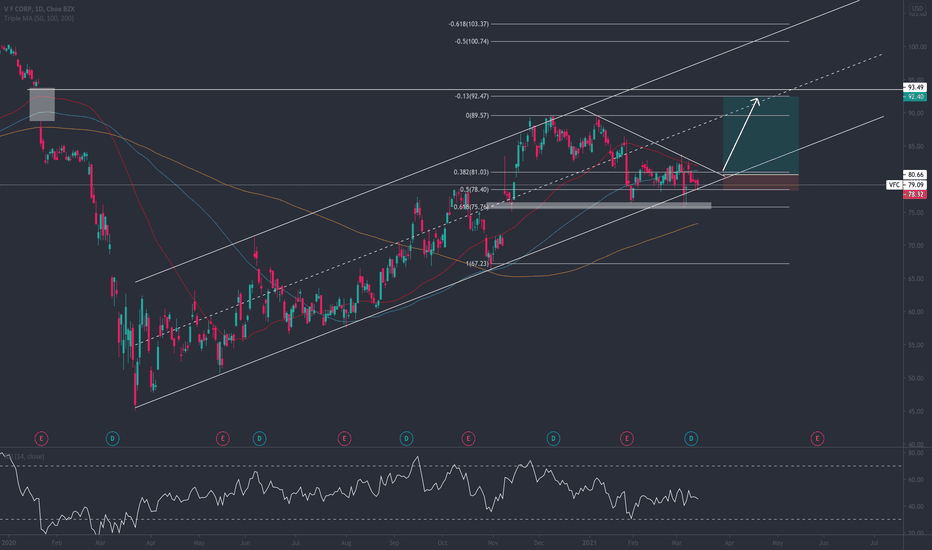Select the Triple MA (50, 100, 200) indicator label
Screen dimensions: 932x550
[39, 18]
